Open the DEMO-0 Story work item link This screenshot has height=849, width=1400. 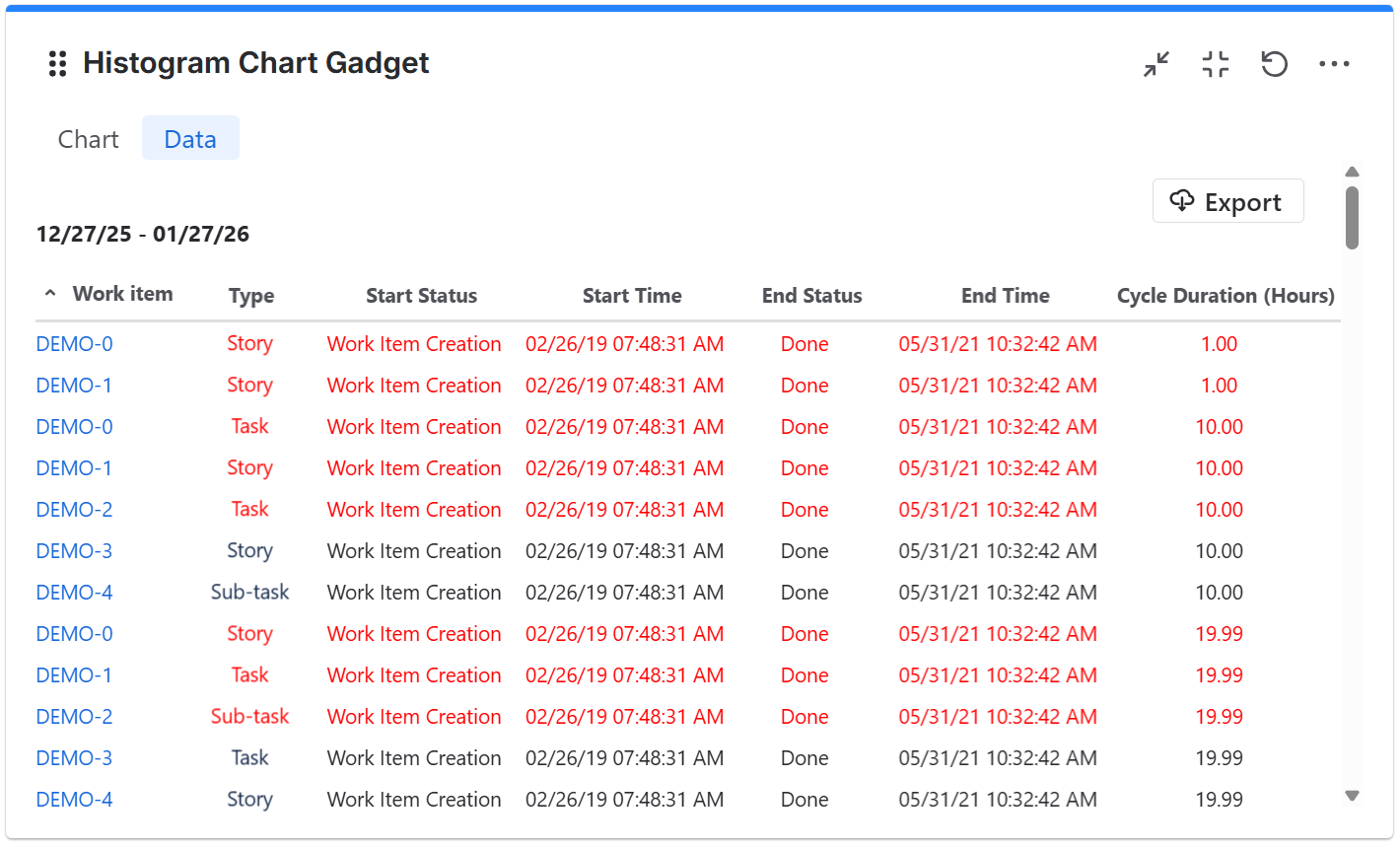tap(74, 343)
